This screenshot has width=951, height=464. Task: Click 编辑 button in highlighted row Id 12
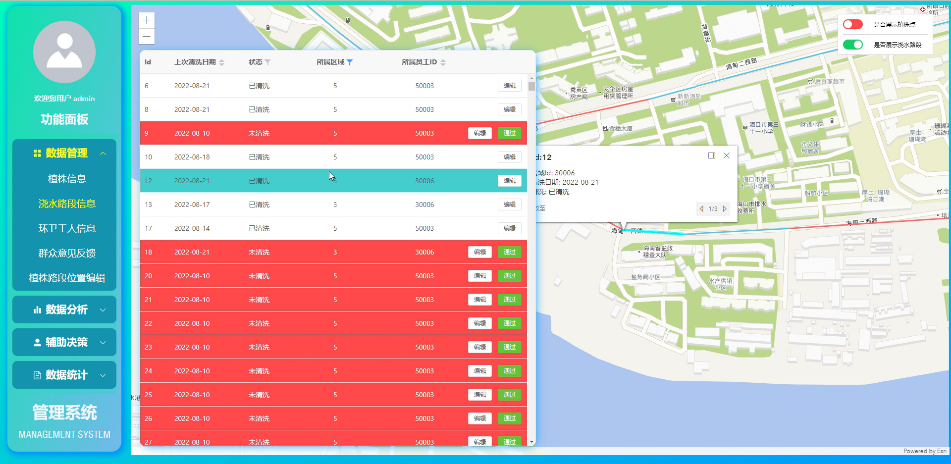click(x=509, y=181)
